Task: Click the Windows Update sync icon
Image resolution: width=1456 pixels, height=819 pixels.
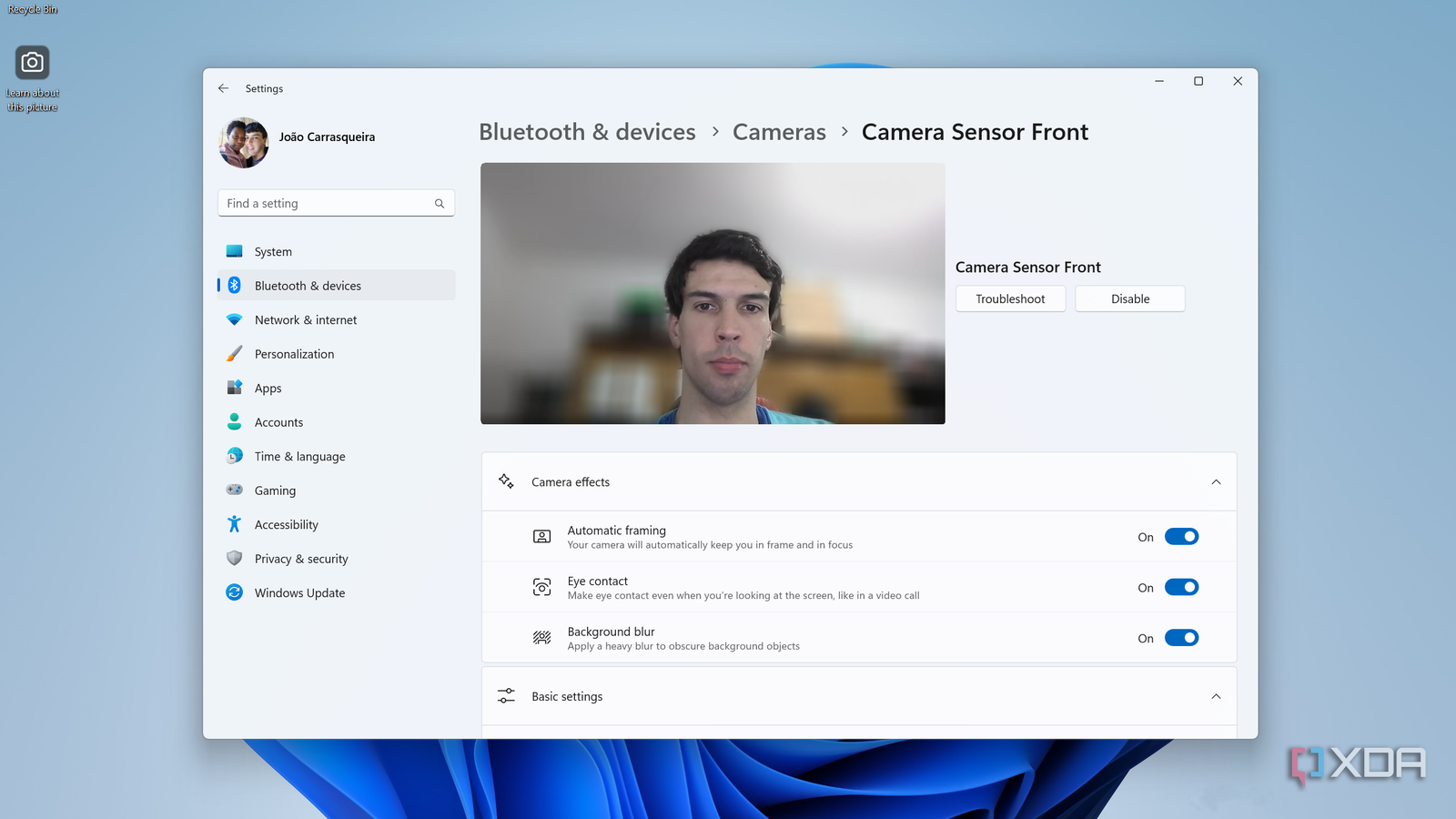Action: tap(235, 592)
